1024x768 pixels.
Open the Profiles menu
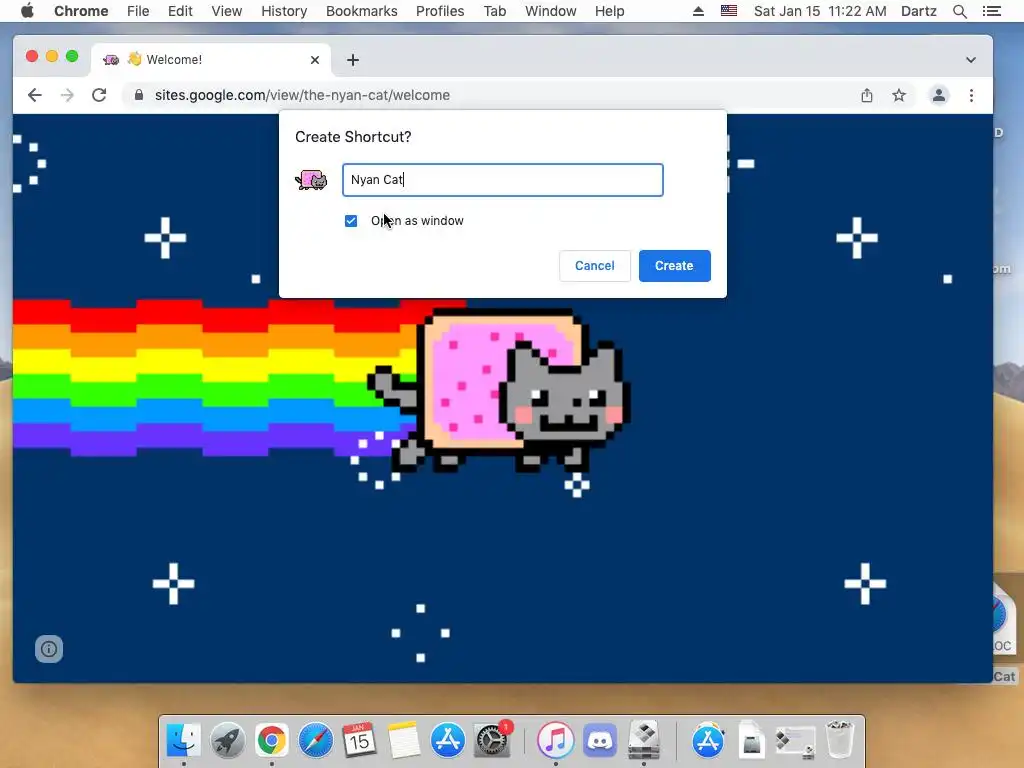coord(440,11)
